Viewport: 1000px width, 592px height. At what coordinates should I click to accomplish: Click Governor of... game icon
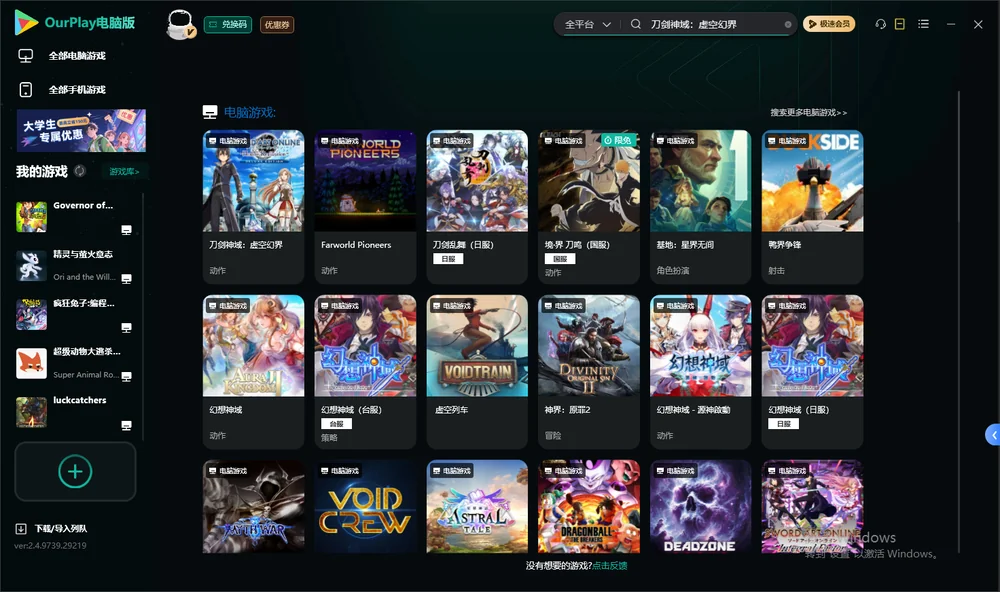click(x=31, y=217)
